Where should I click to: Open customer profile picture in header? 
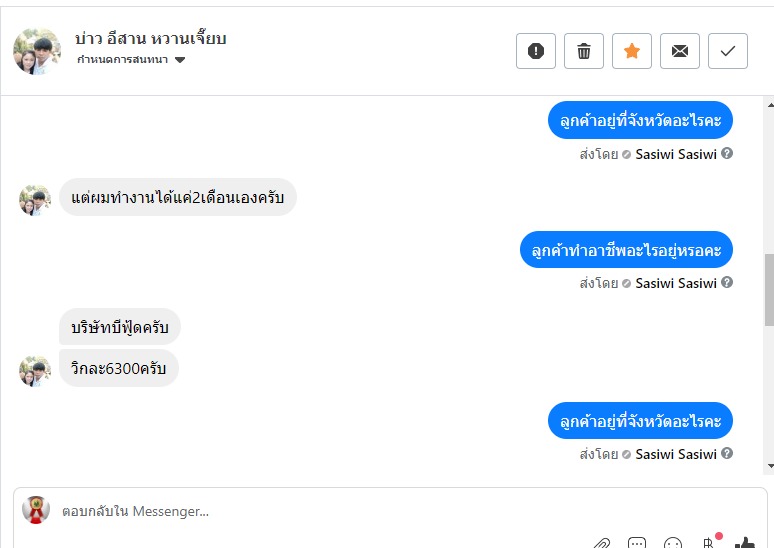tap(37, 50)
